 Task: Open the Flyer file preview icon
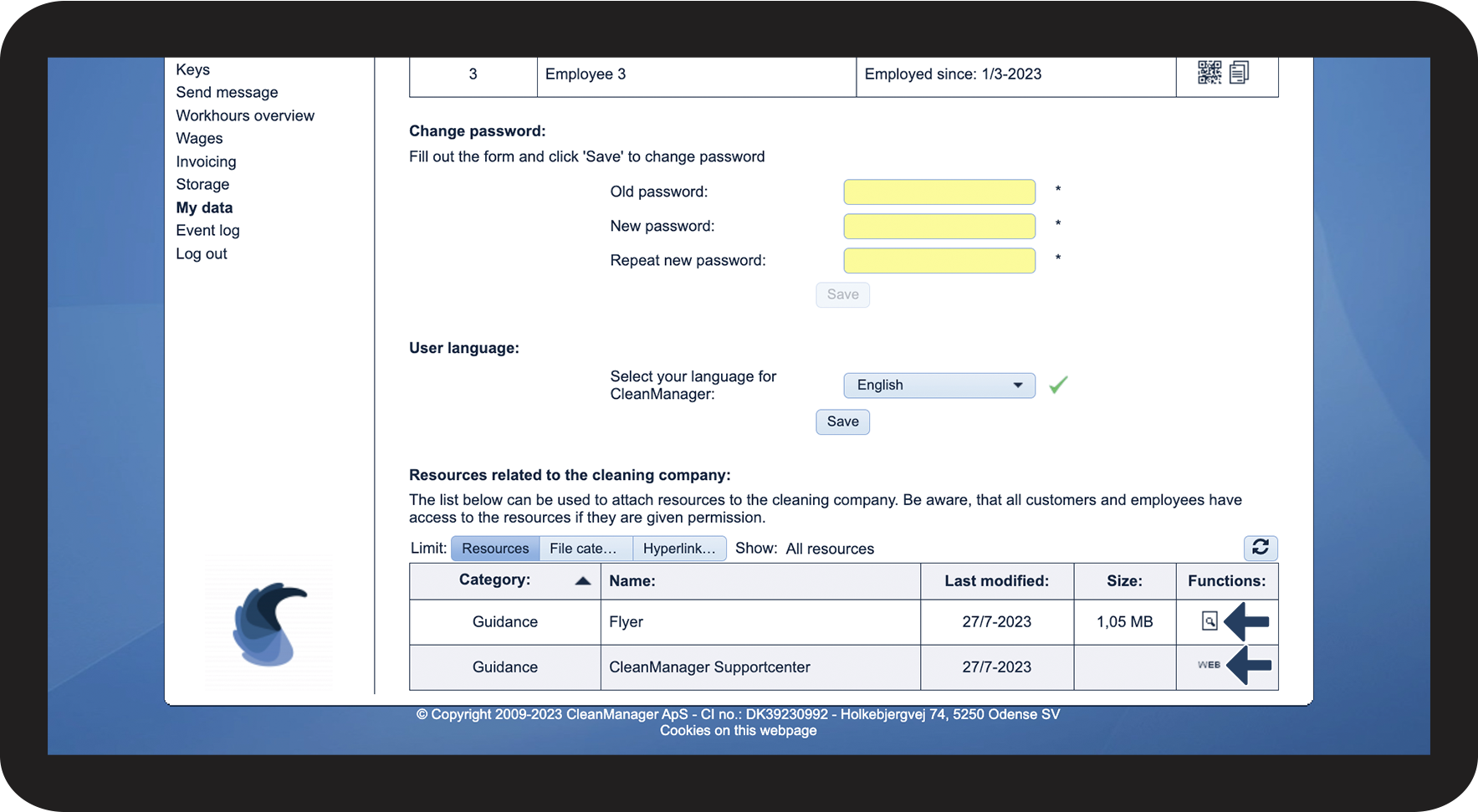click(x=1209, y=621)
